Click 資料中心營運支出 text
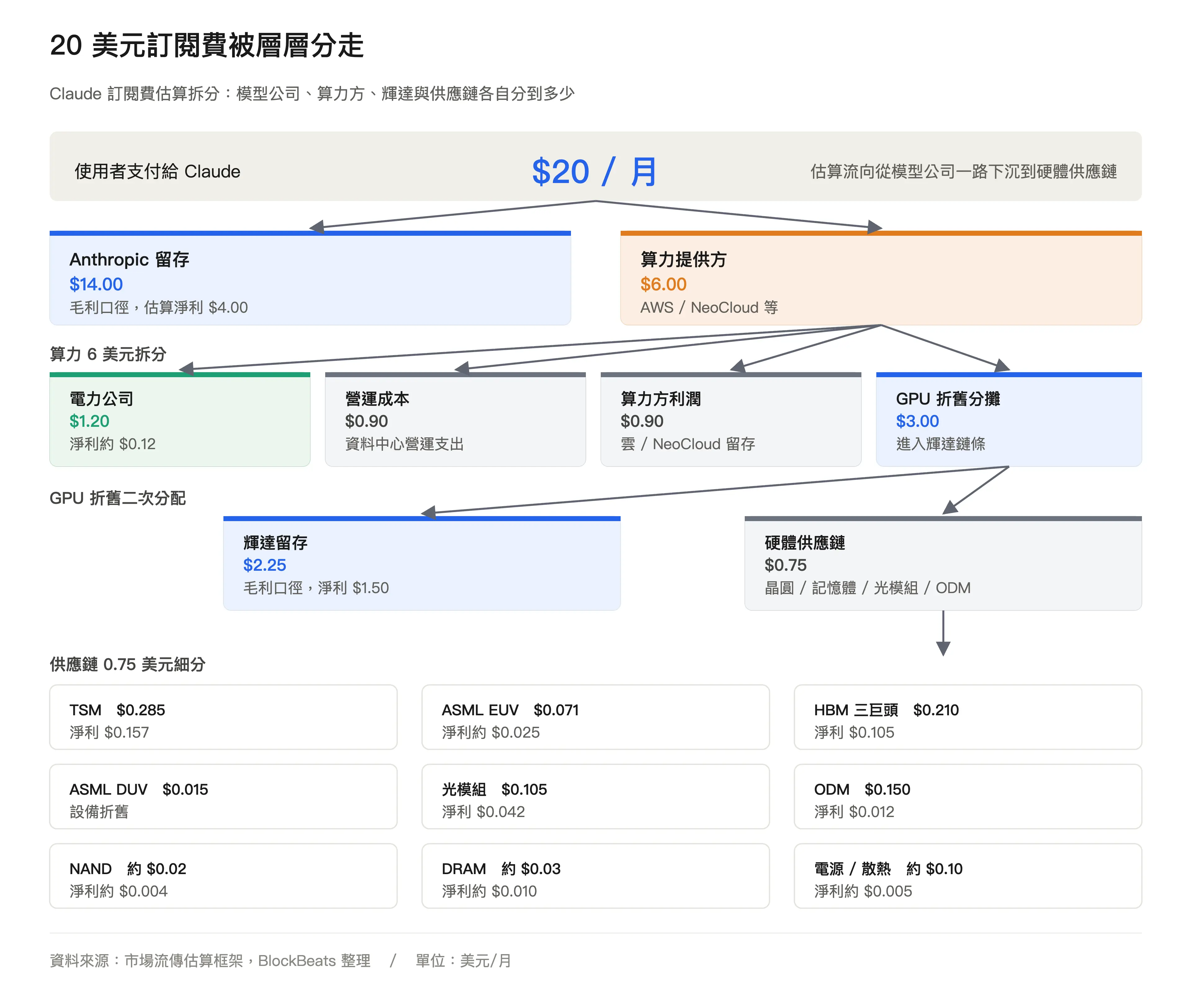Screen dimensions: 1204x1005 [405, 444]
